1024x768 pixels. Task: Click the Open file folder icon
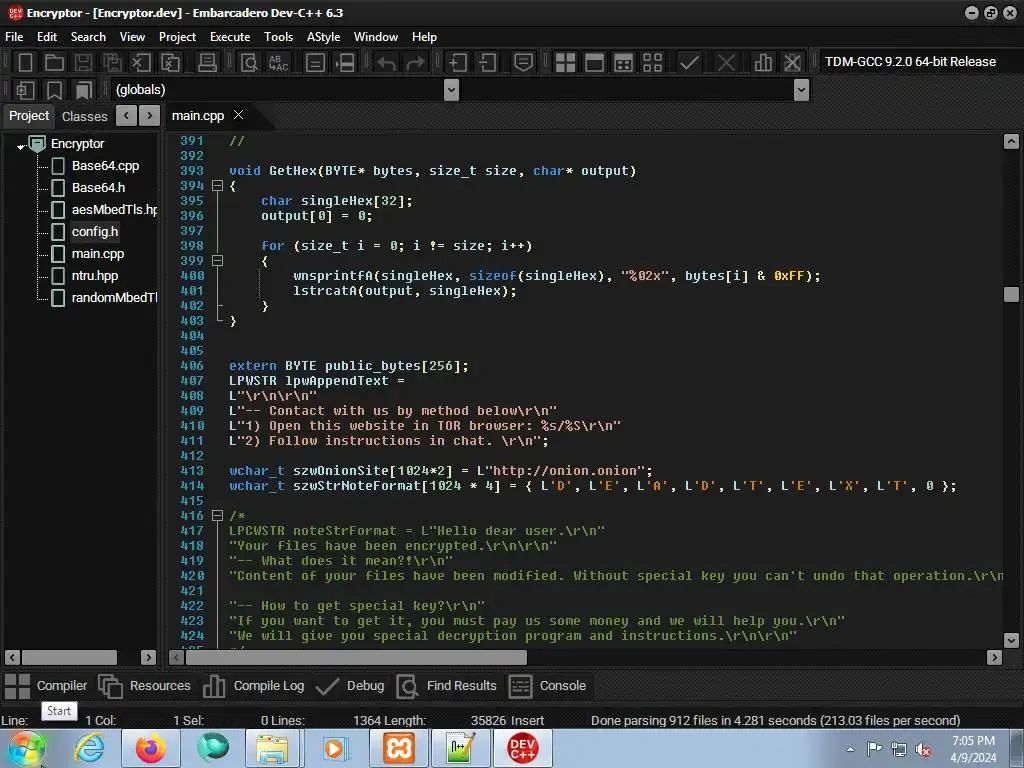click(x=54, y=63)
